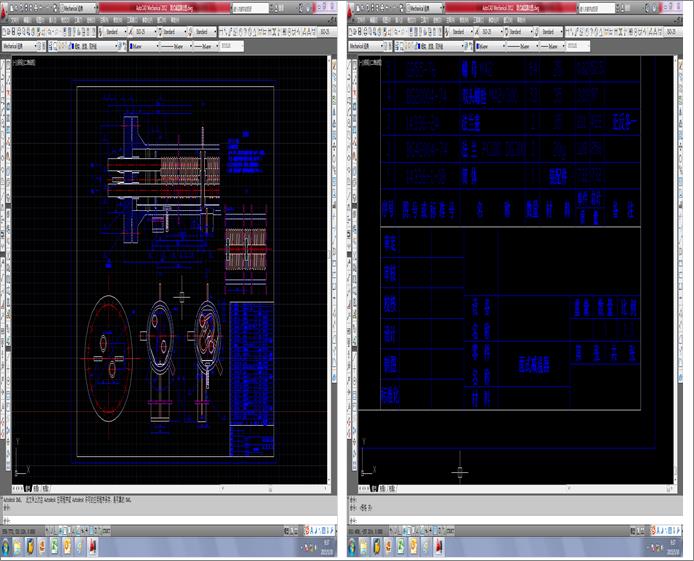Click the title bar search field in the right window

tap(597, 8)
